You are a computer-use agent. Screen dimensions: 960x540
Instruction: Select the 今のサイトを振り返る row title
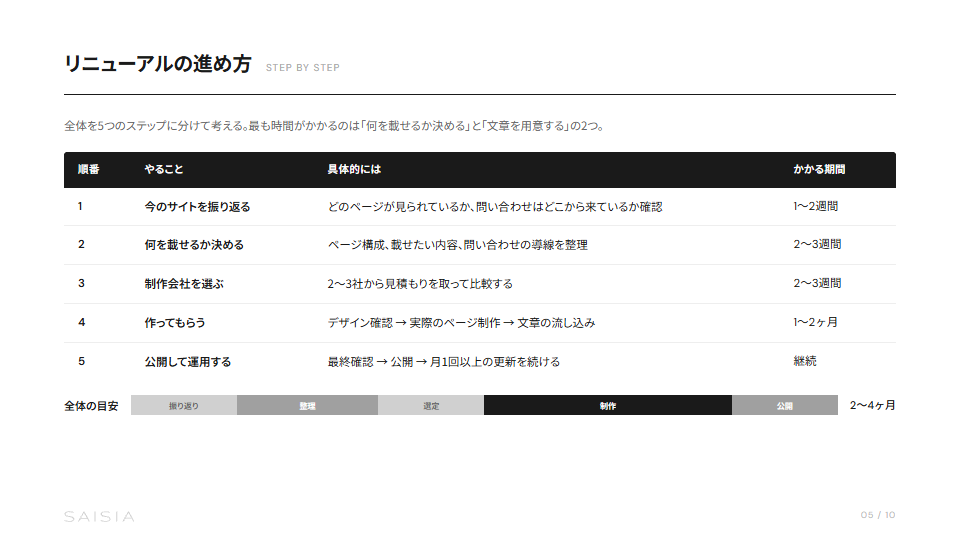[197, 207]
